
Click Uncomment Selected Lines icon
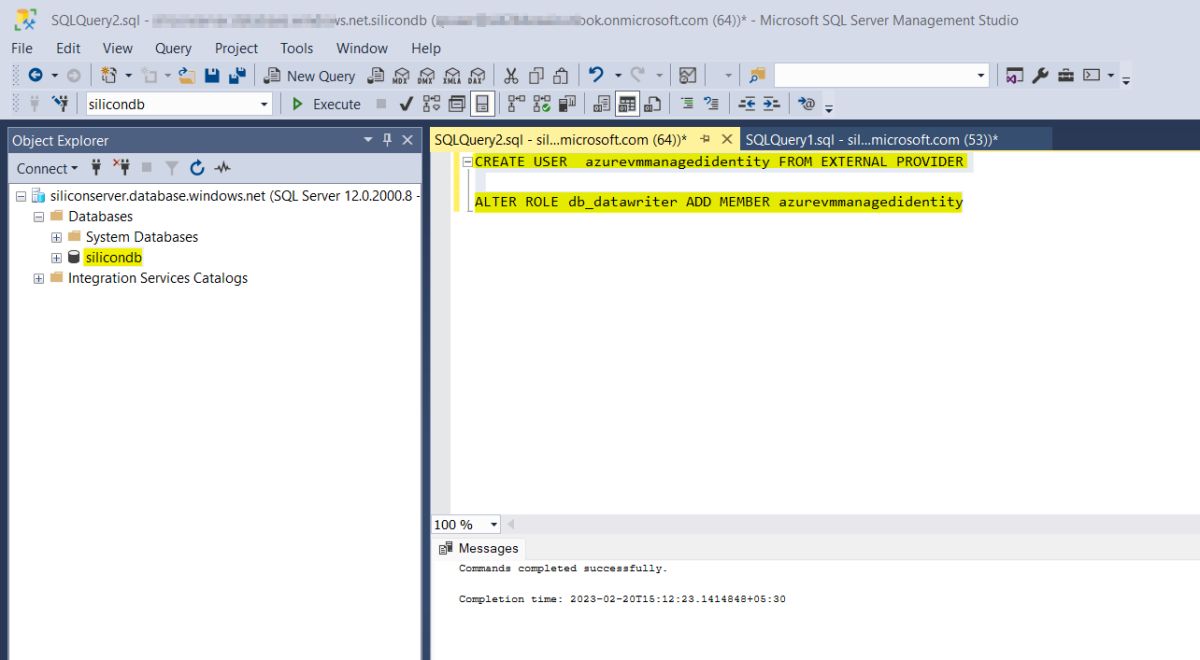click(712, 103)
